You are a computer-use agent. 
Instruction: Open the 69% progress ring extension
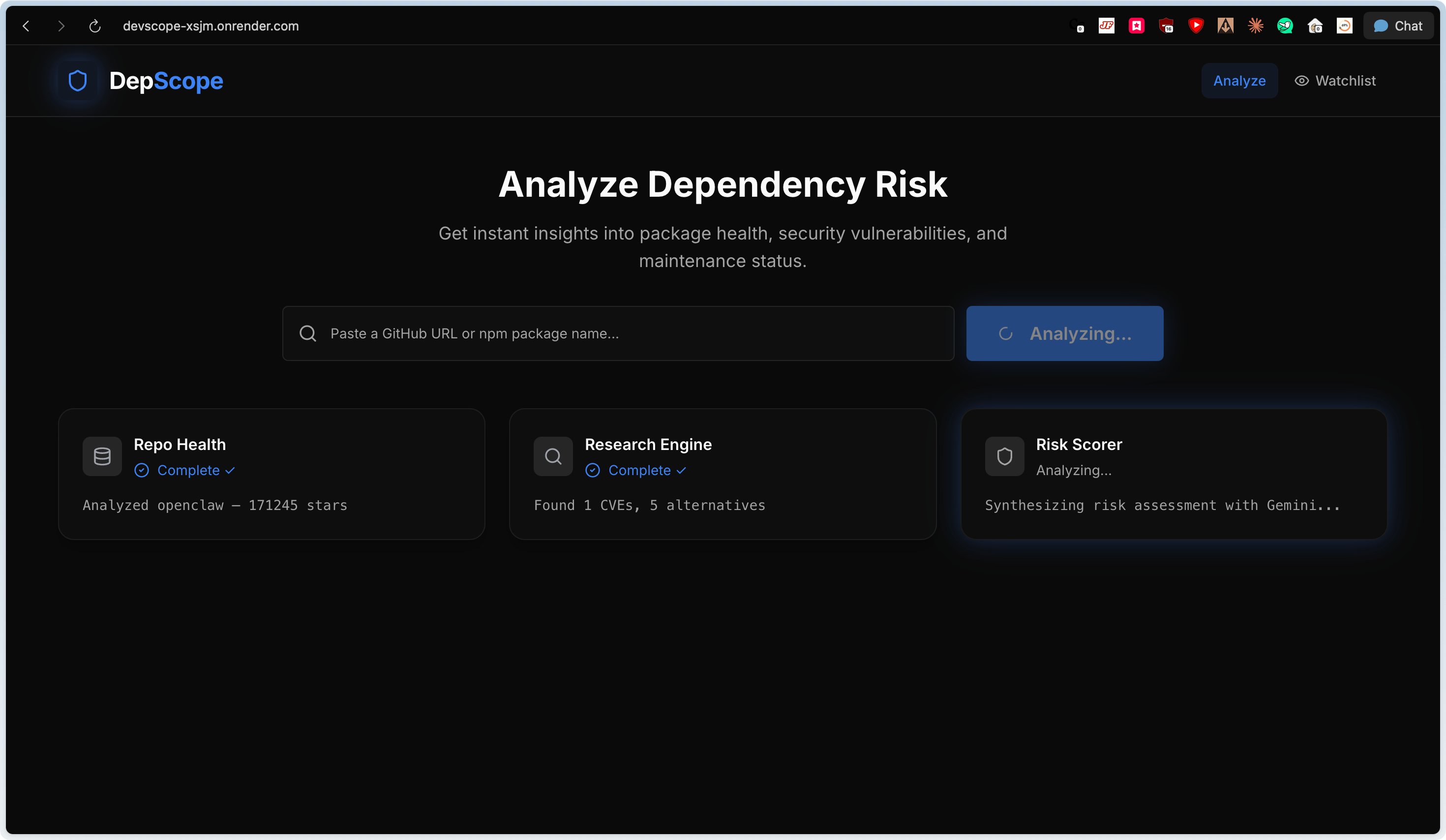click(1345, 26)
